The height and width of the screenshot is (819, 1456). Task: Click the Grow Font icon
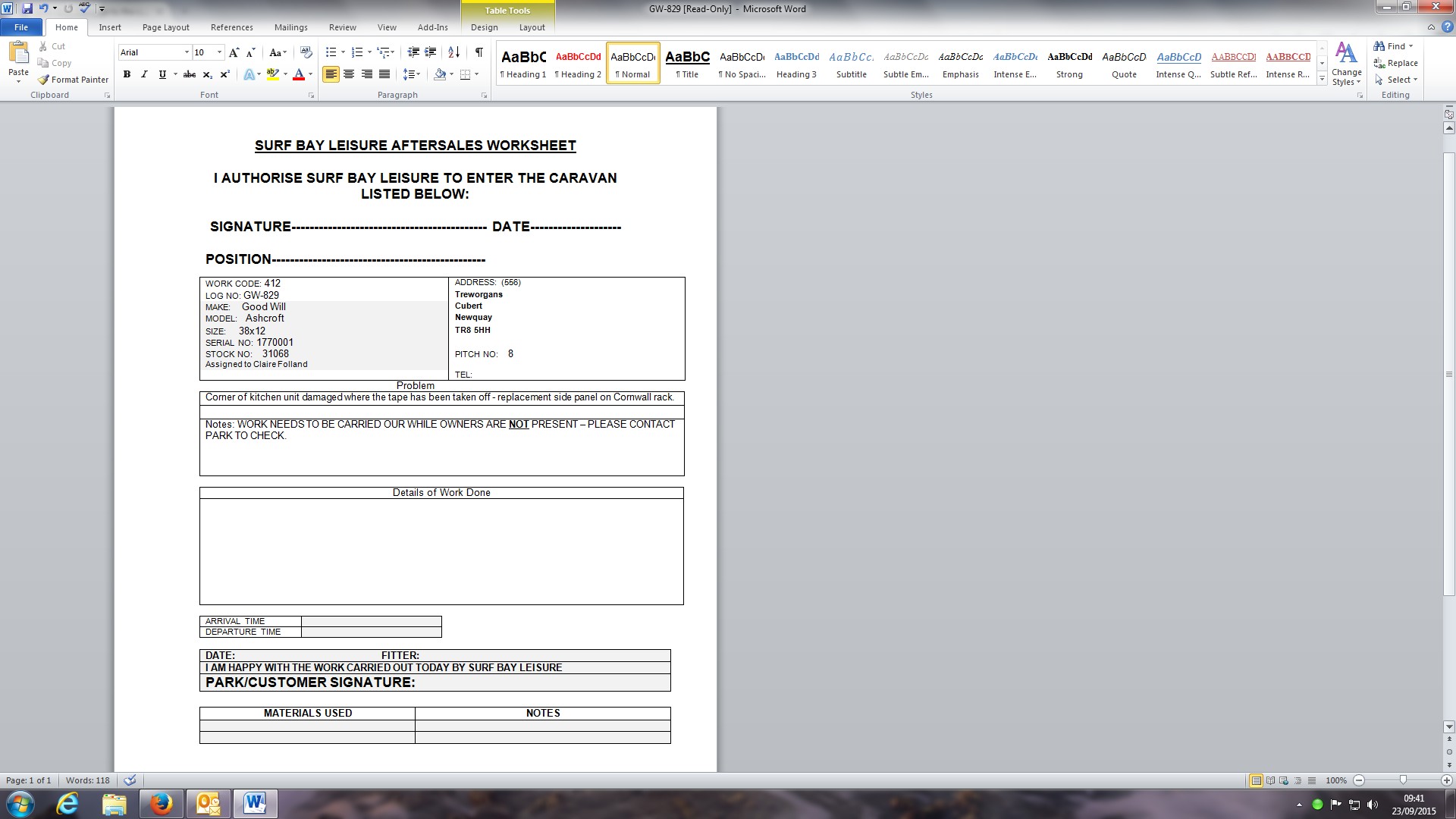(234, 52)
